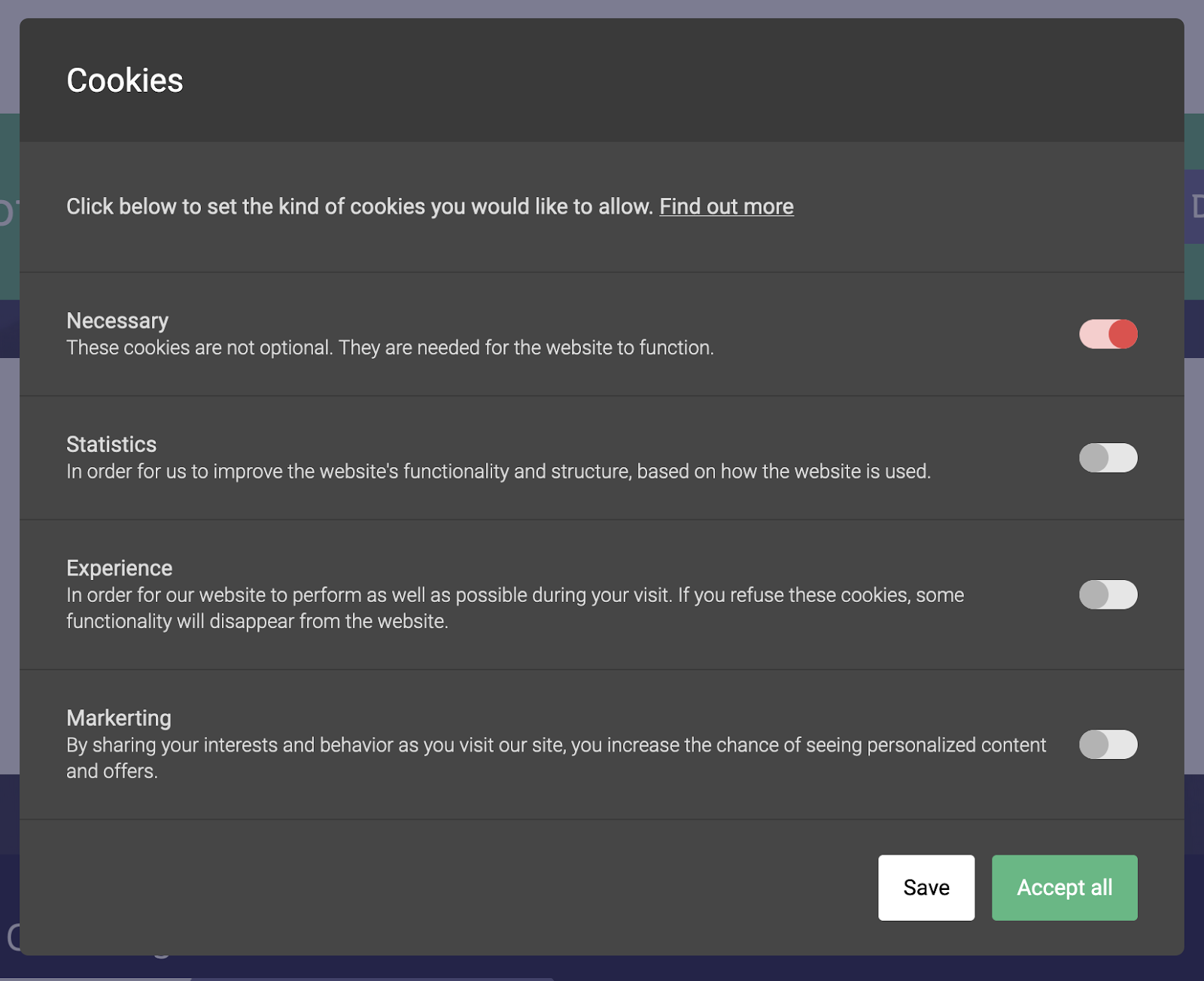The image size is (1204, 981).
Task: Click the Necessary section heading
Action: point(117,320)
